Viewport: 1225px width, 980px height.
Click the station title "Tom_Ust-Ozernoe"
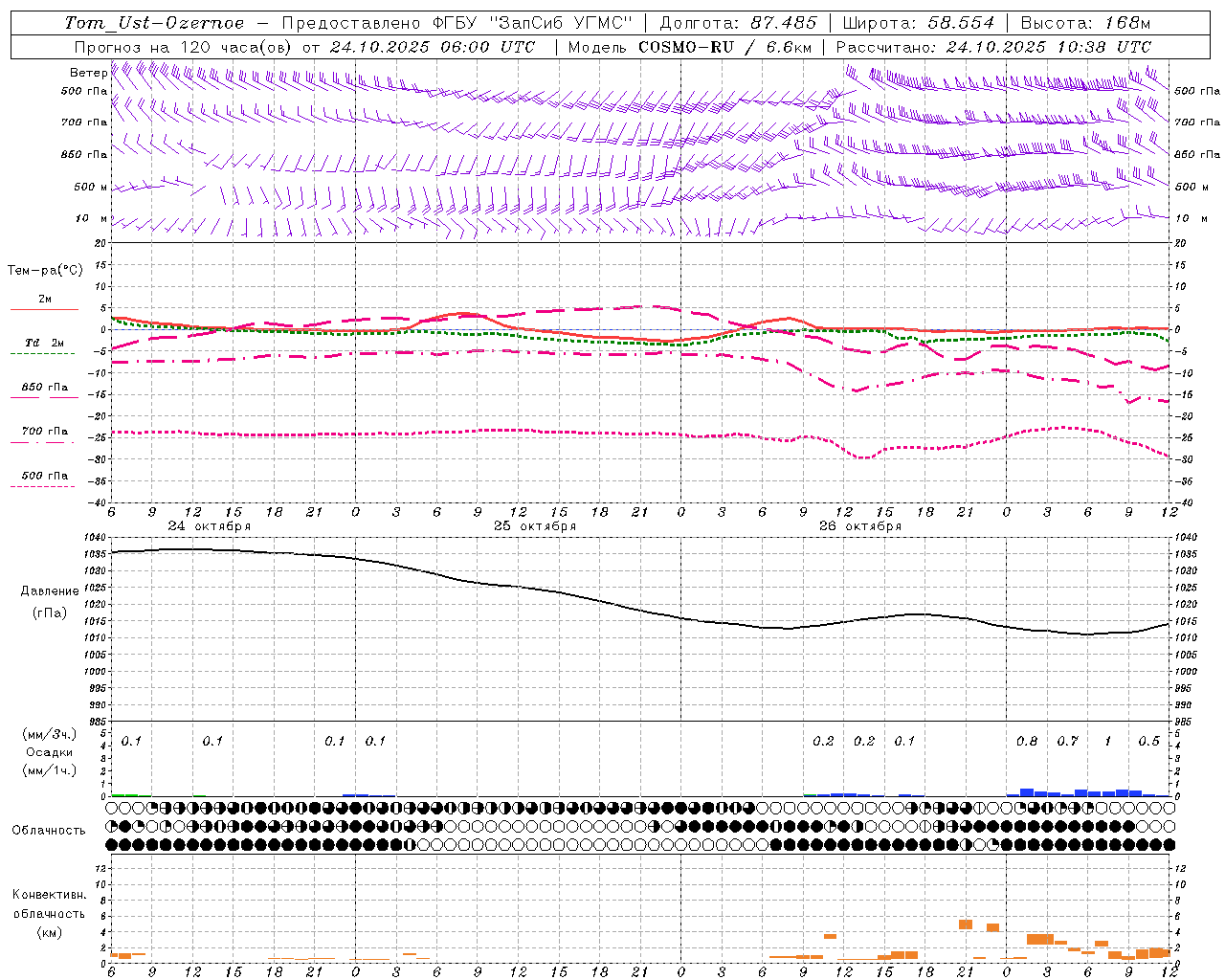(154, 23)
